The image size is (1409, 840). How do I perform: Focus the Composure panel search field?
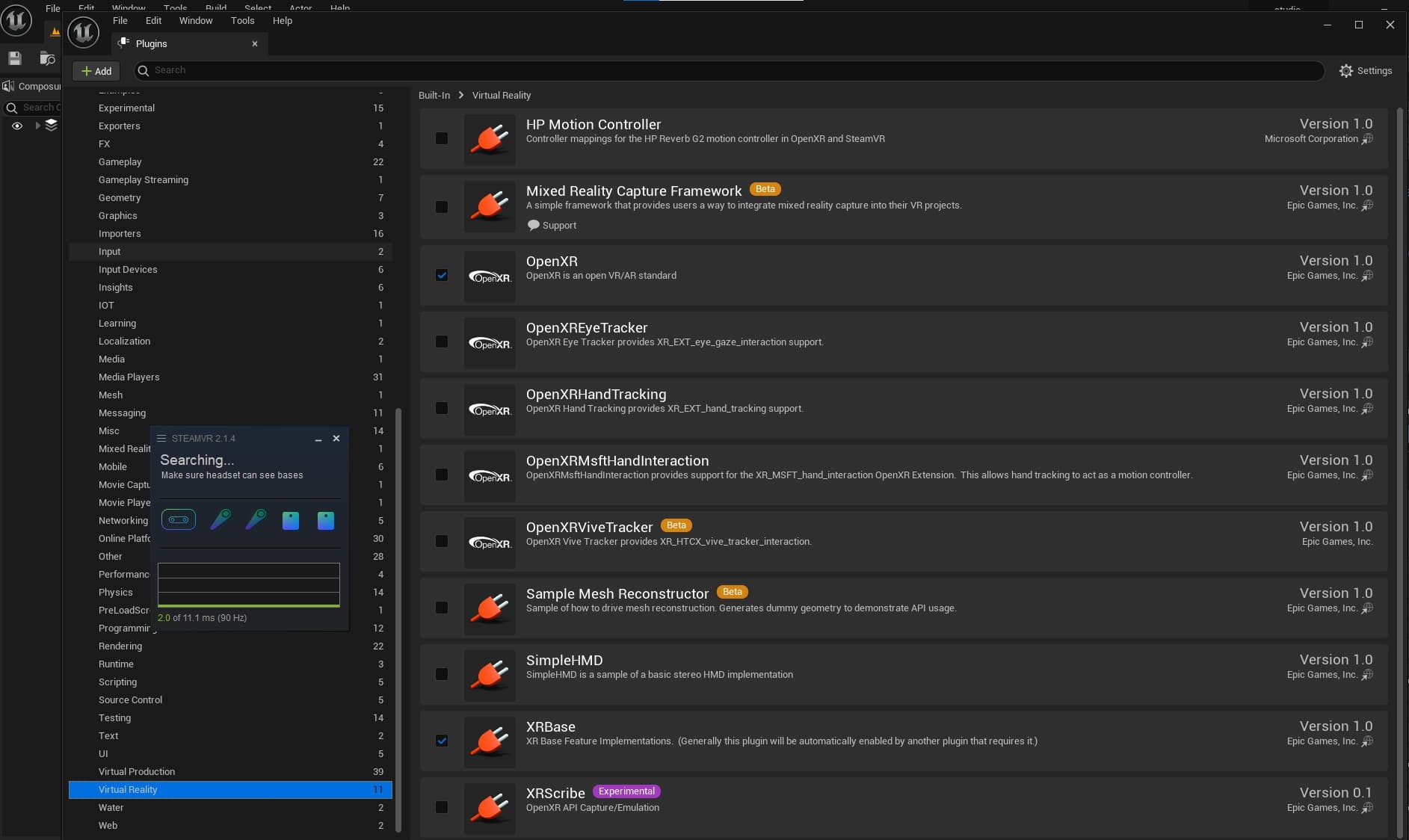point(32,108)
